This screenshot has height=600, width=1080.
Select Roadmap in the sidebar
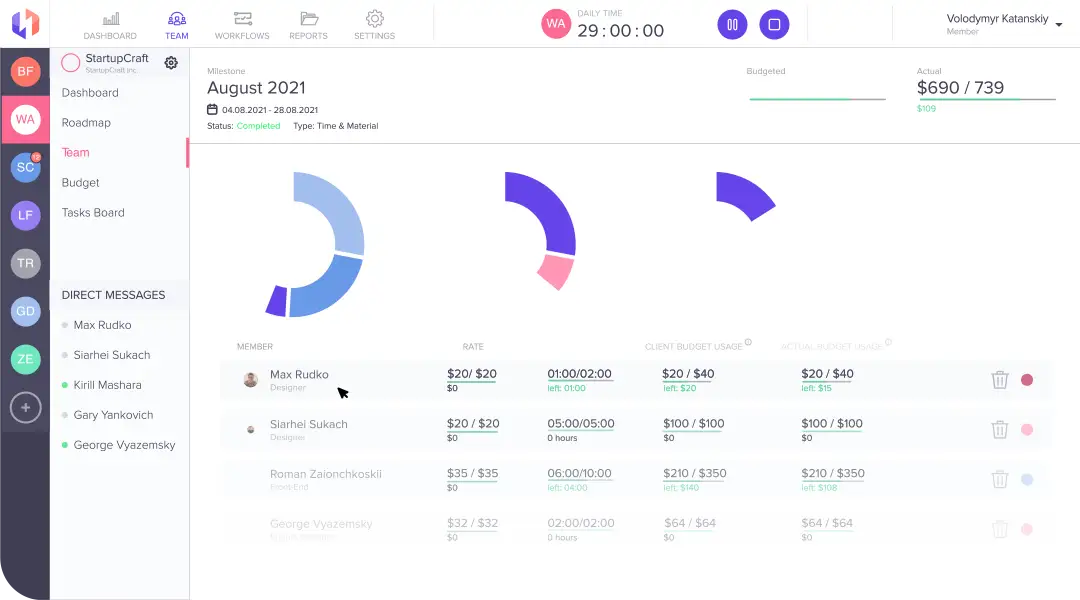point(86,123)
